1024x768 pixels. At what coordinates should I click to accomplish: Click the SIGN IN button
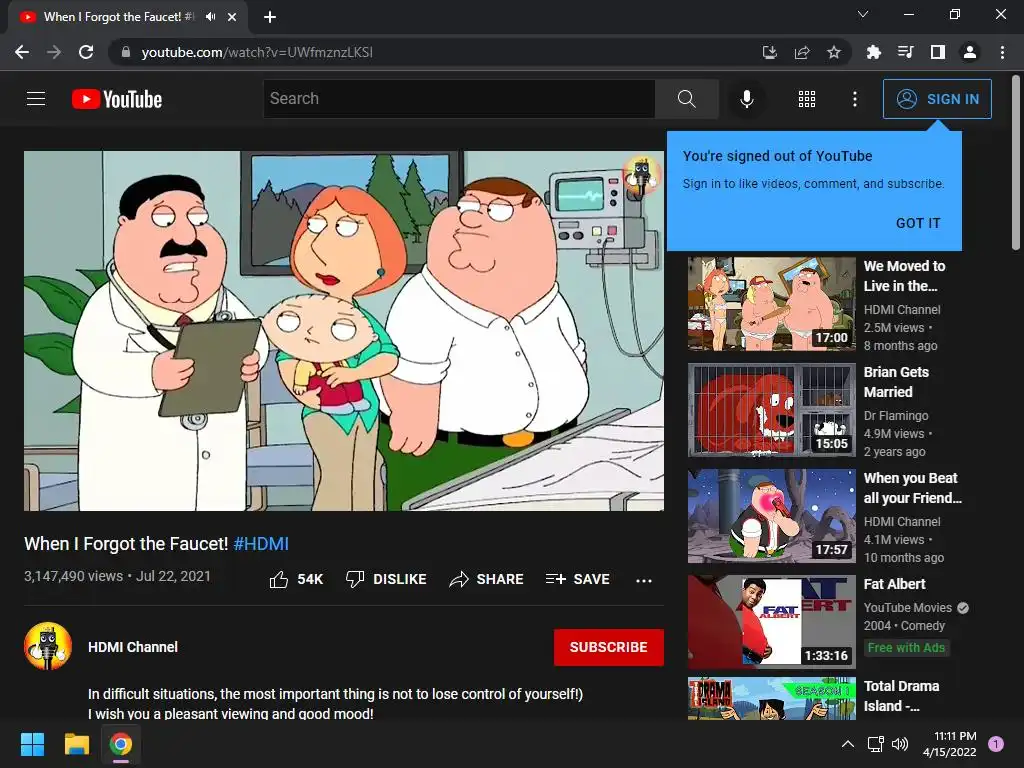[937, 99]
